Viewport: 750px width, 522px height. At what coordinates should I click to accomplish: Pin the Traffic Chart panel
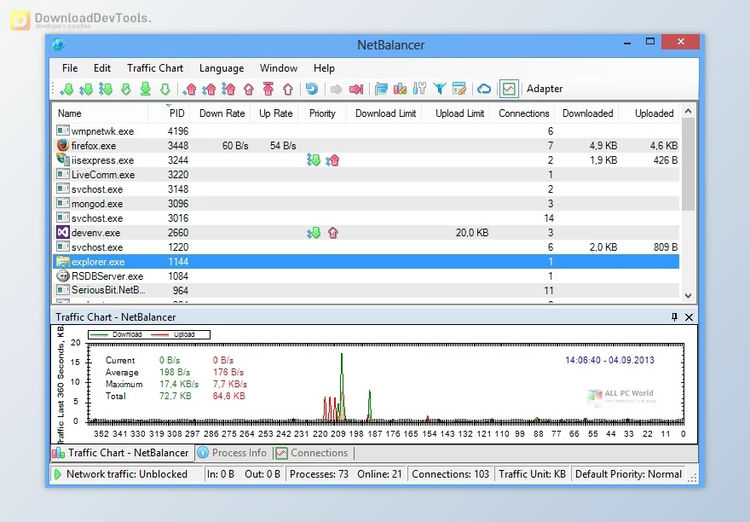coord(674,317)
